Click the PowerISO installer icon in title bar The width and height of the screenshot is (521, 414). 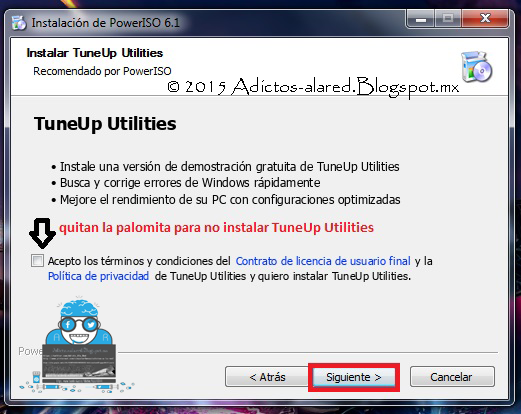pos(19,23)
